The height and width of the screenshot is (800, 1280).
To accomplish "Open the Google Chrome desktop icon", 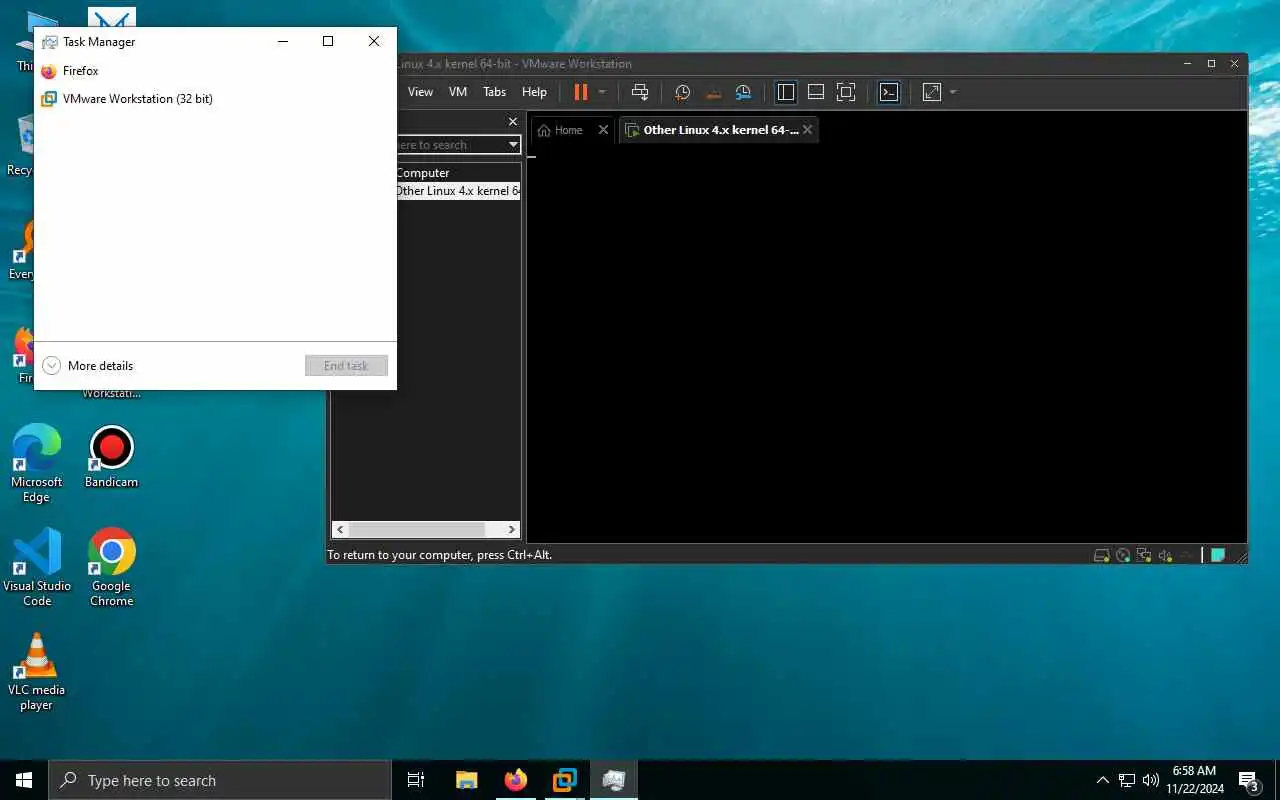I will (x=111, y=567).
